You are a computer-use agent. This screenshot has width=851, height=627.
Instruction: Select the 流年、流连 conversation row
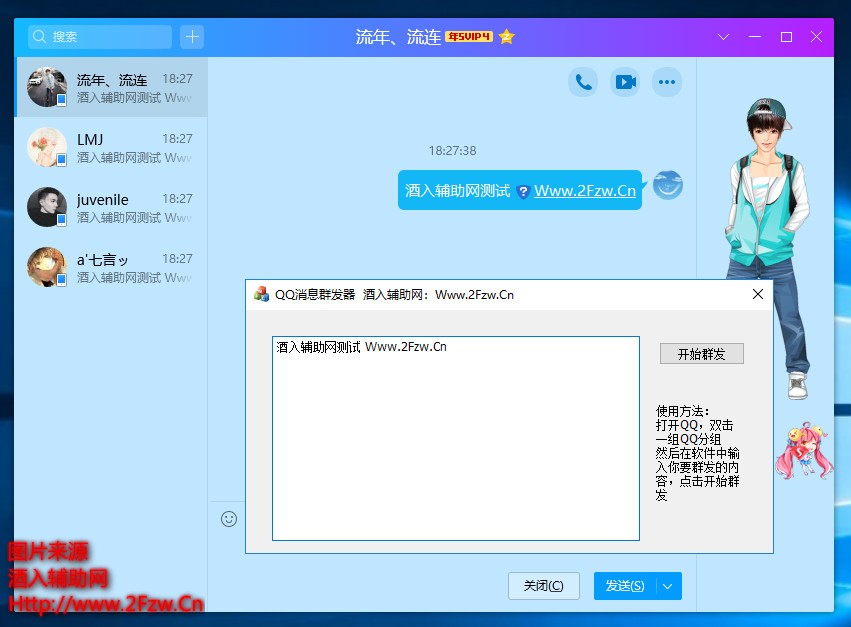[111, 87]
